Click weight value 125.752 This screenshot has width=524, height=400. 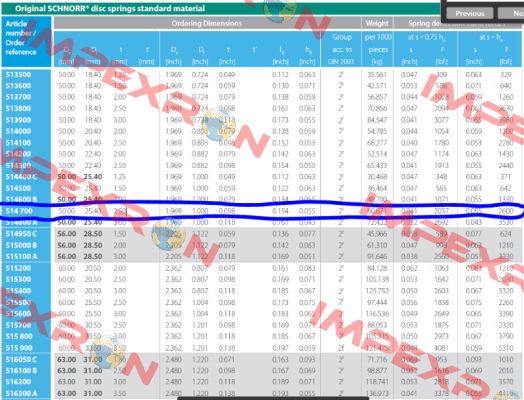click(x=377, y=291)
